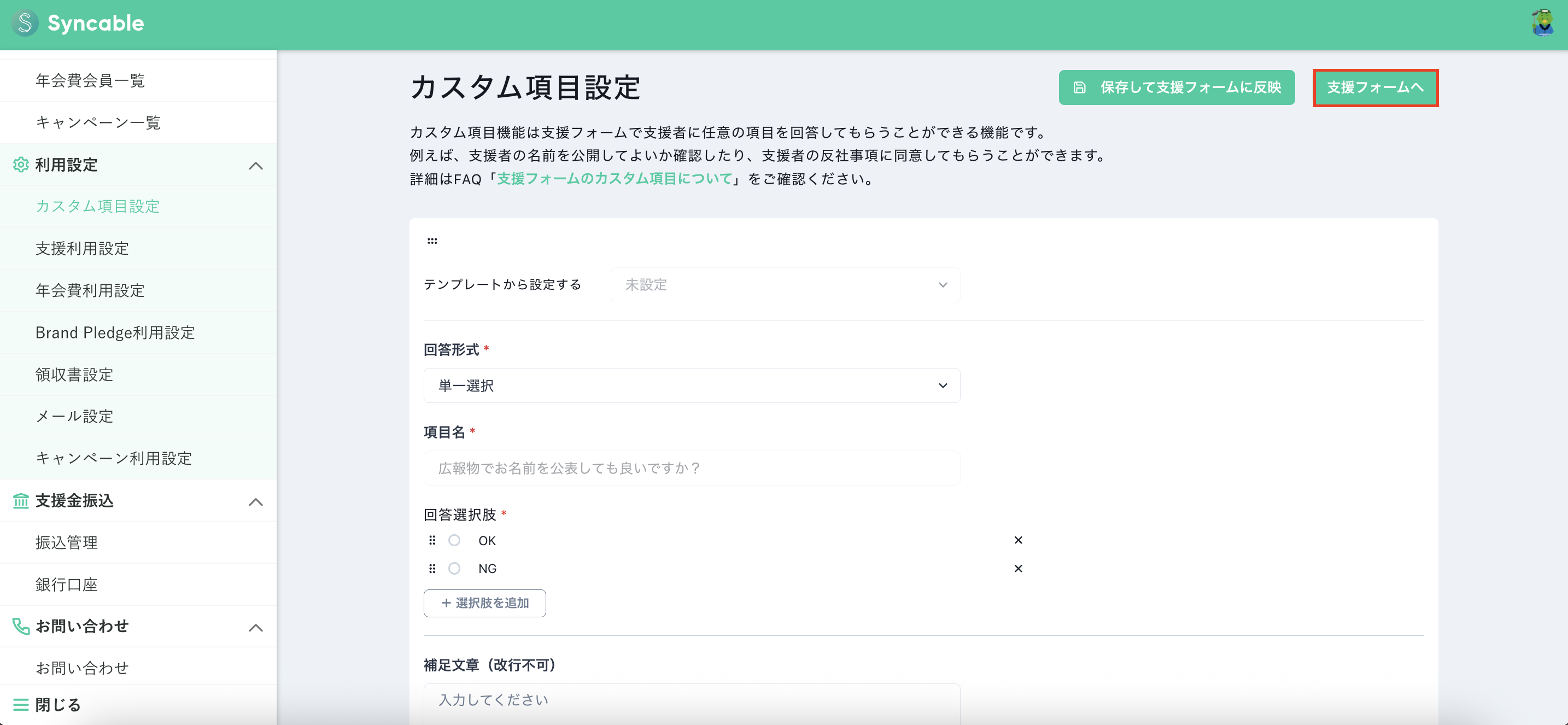
Task: Add an answer choice with 選択肢を追加
Action: pyautogui.click(x=484, y=603)
